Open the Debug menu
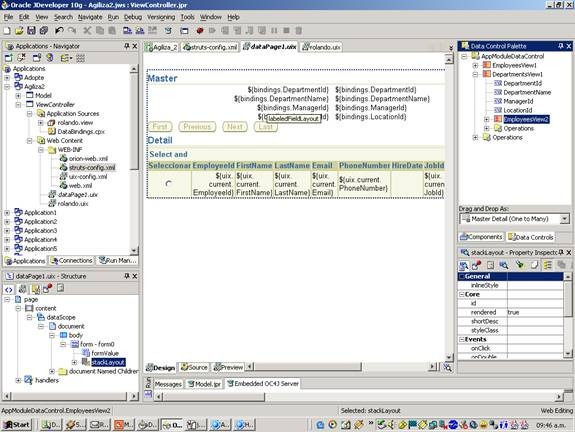 point(133,17)
